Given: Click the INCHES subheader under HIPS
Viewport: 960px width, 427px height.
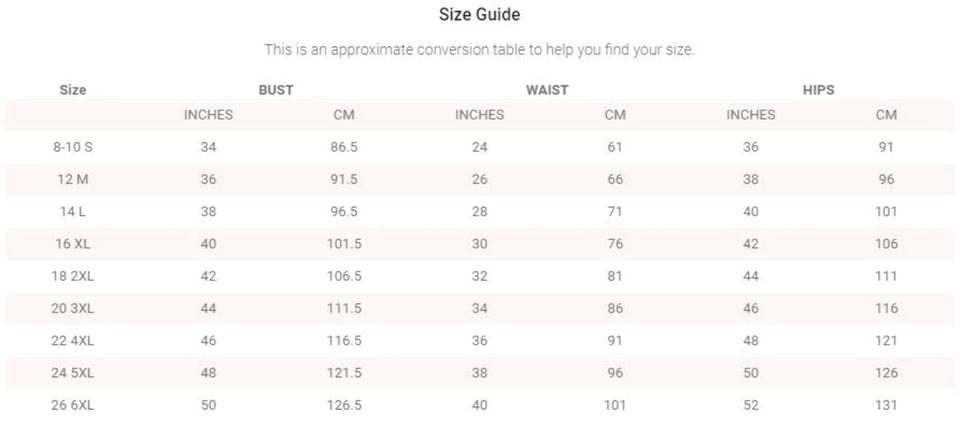Looking at the screenshot, I should [751, 115].
